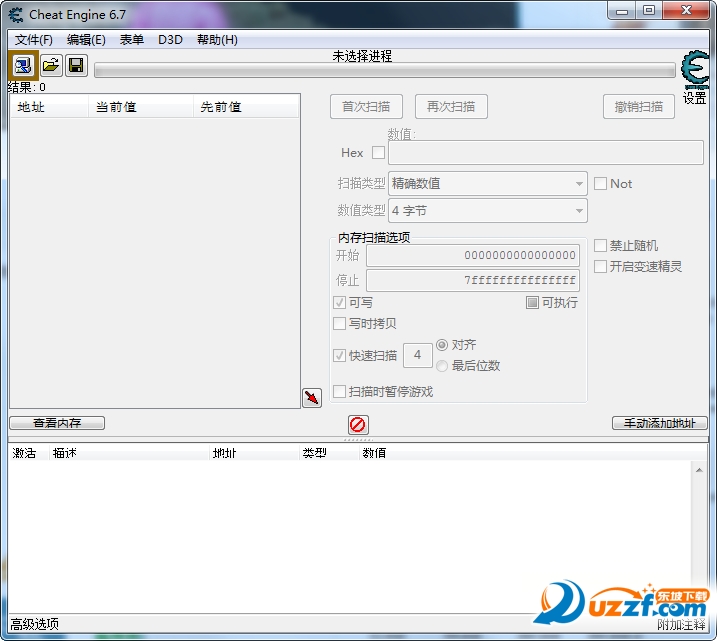The image size is (717, 641).
Task: Open the 表单 menu
Action: pos(132,40)
